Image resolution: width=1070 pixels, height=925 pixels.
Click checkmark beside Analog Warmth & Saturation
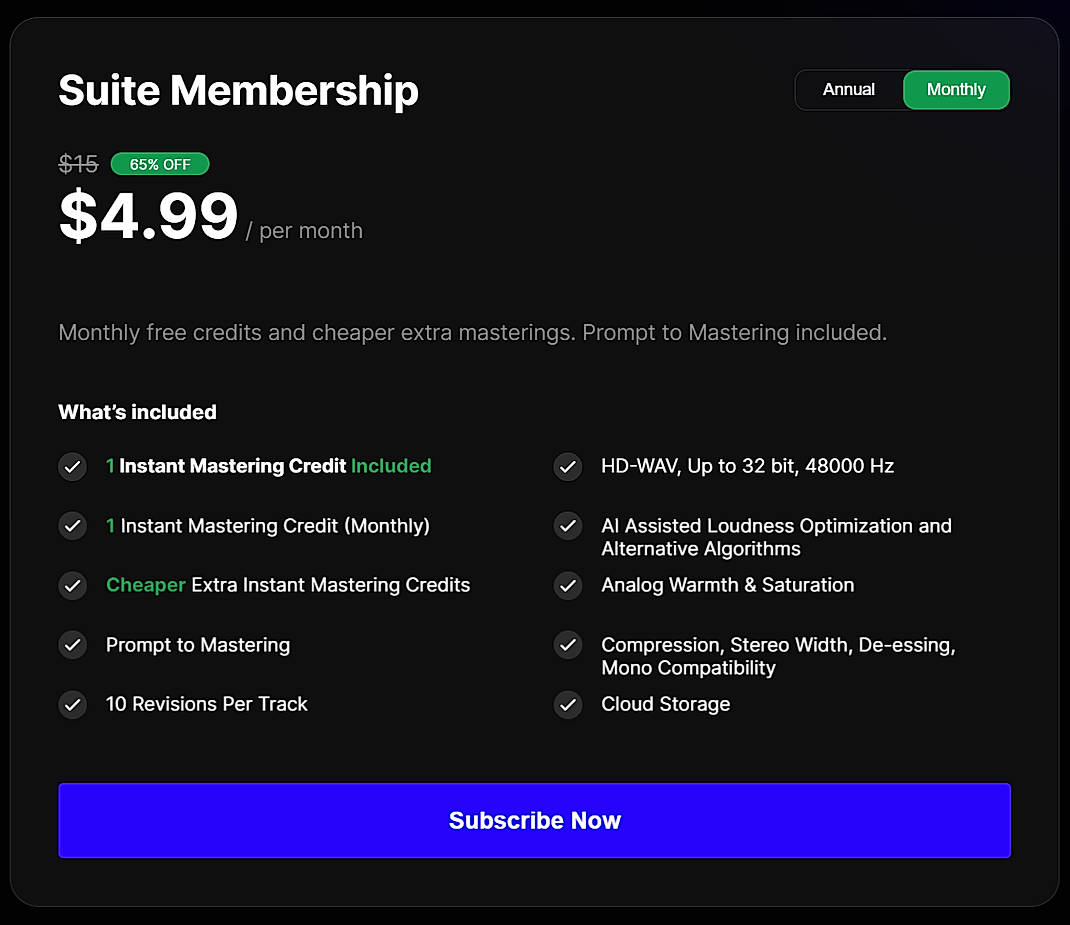click(568, 585)
